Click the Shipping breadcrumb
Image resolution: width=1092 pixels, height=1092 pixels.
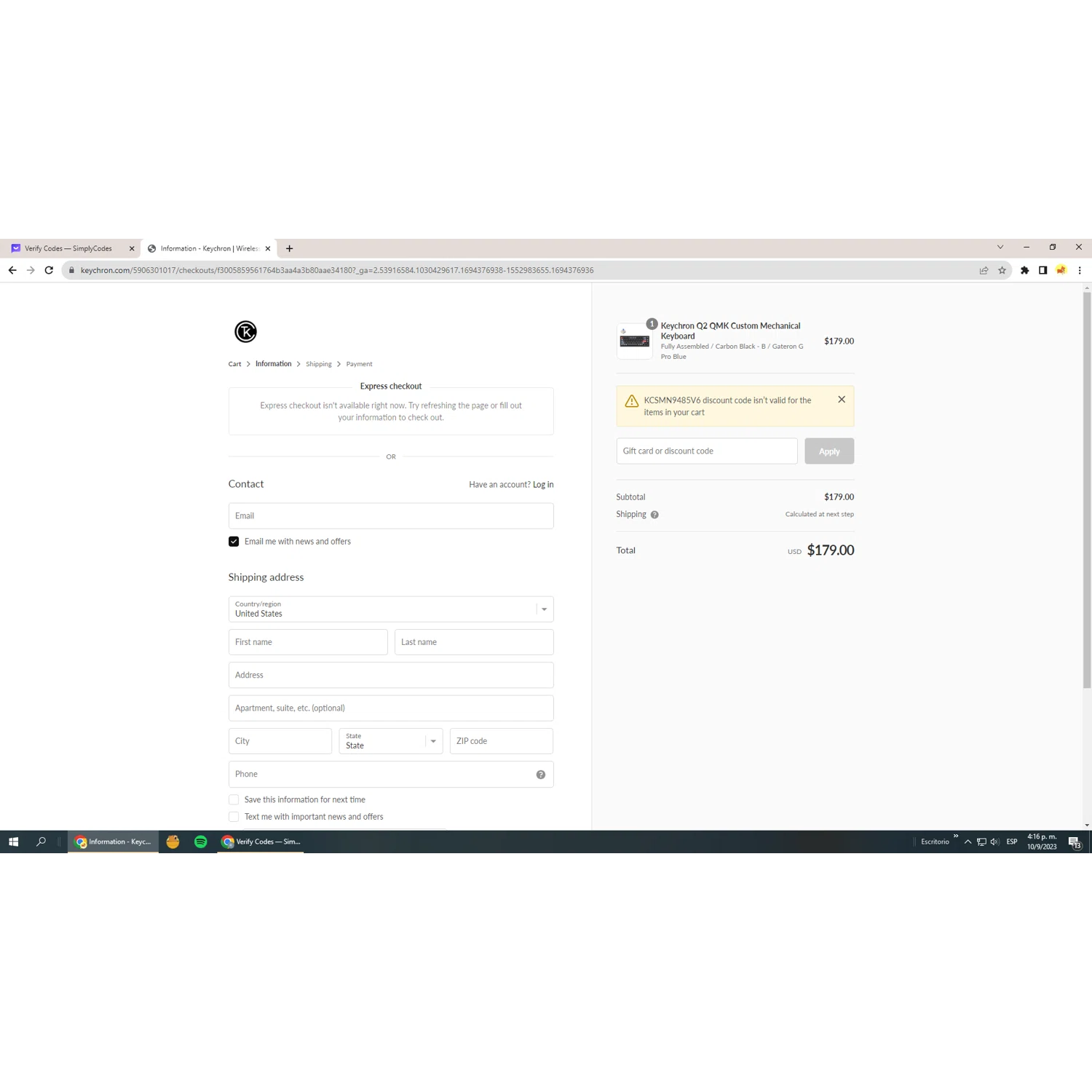click(319, 364)
